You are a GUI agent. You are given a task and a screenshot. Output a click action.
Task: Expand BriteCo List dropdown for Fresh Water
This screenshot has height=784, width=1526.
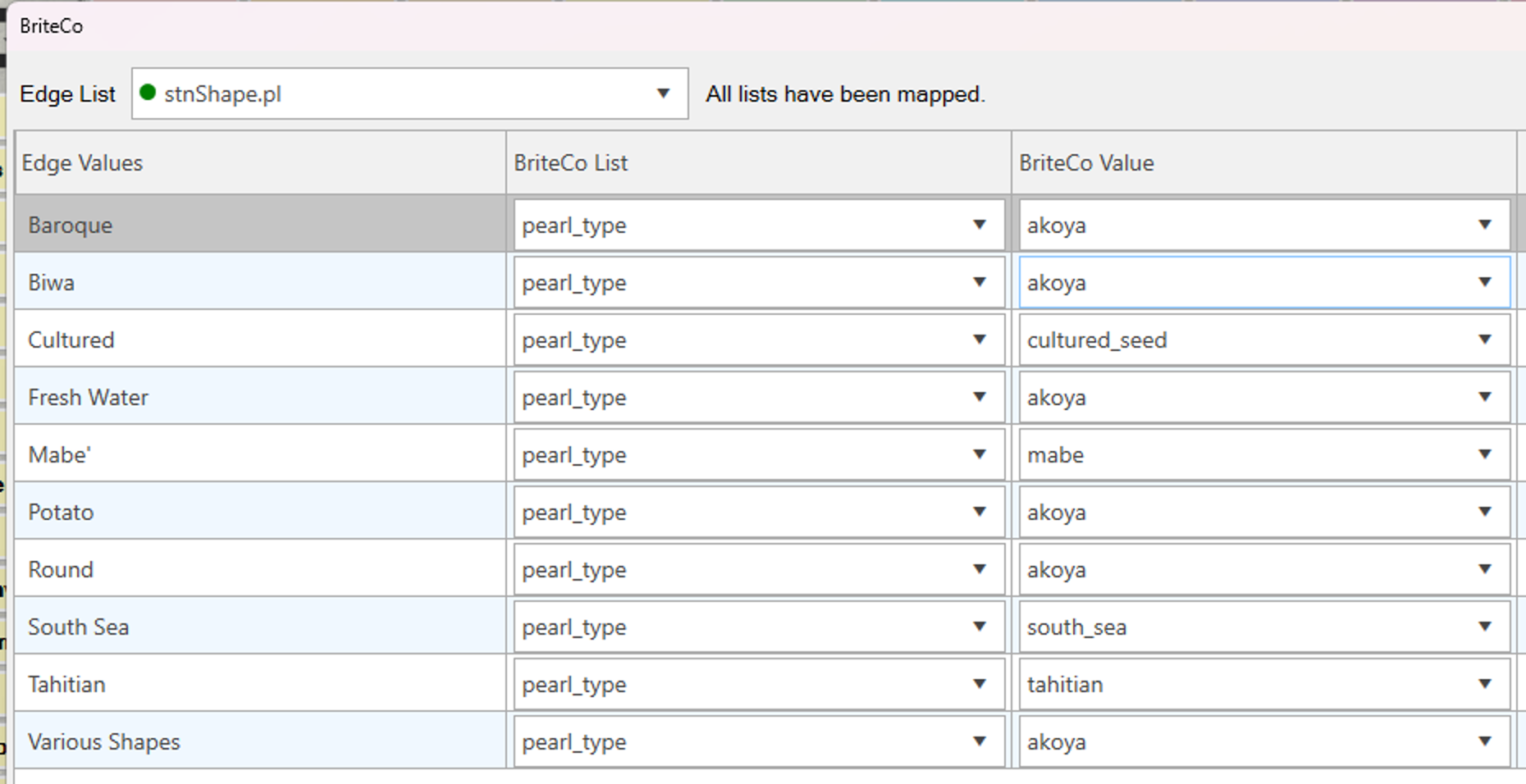point(979,397)
